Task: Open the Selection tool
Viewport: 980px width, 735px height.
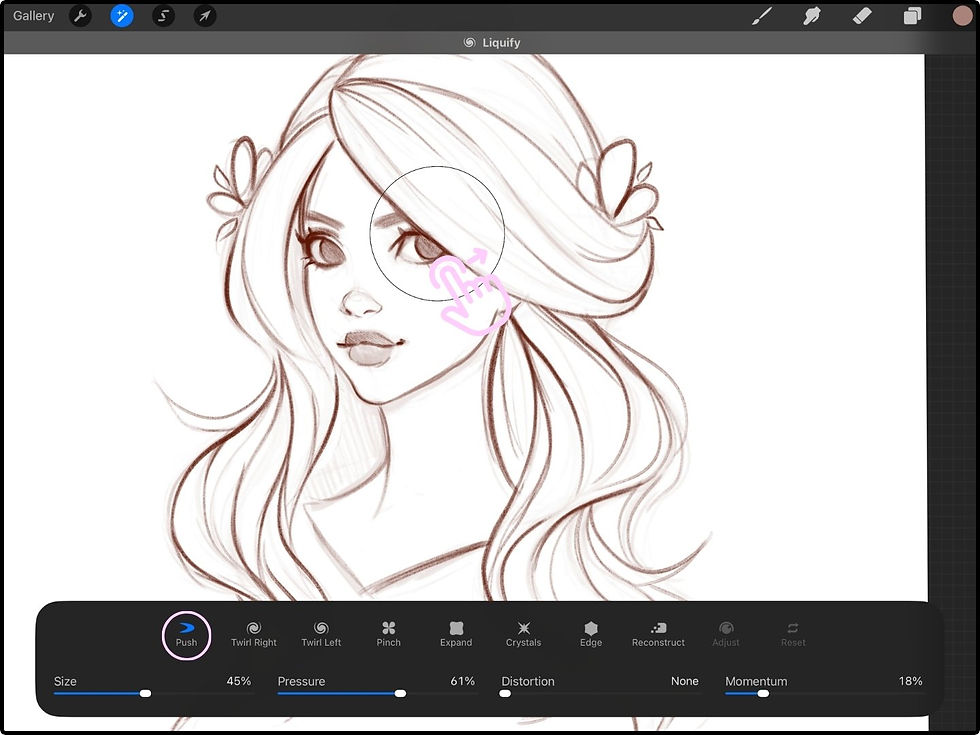Action: coord(163,16)
